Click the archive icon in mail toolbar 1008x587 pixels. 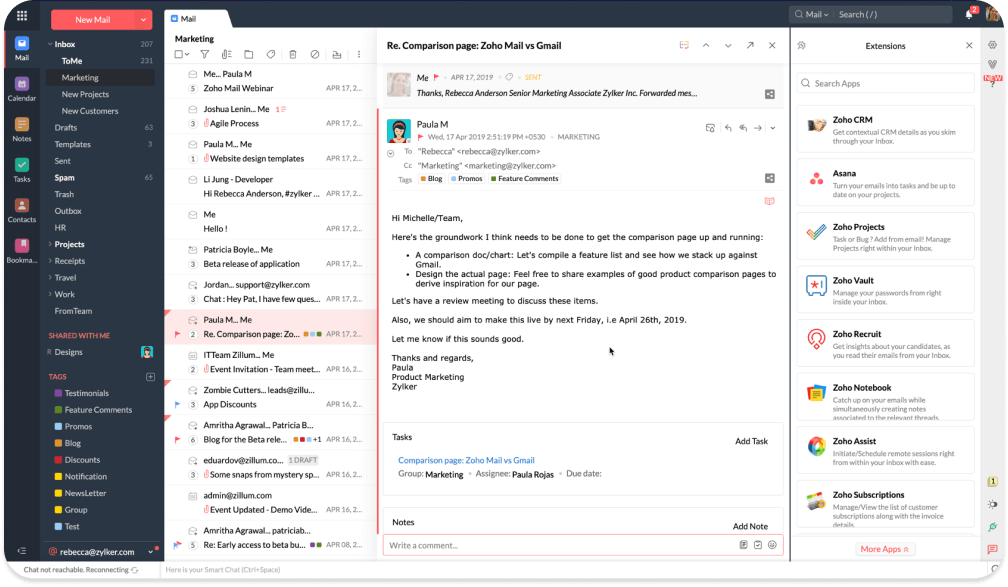(x=337, y=55)
